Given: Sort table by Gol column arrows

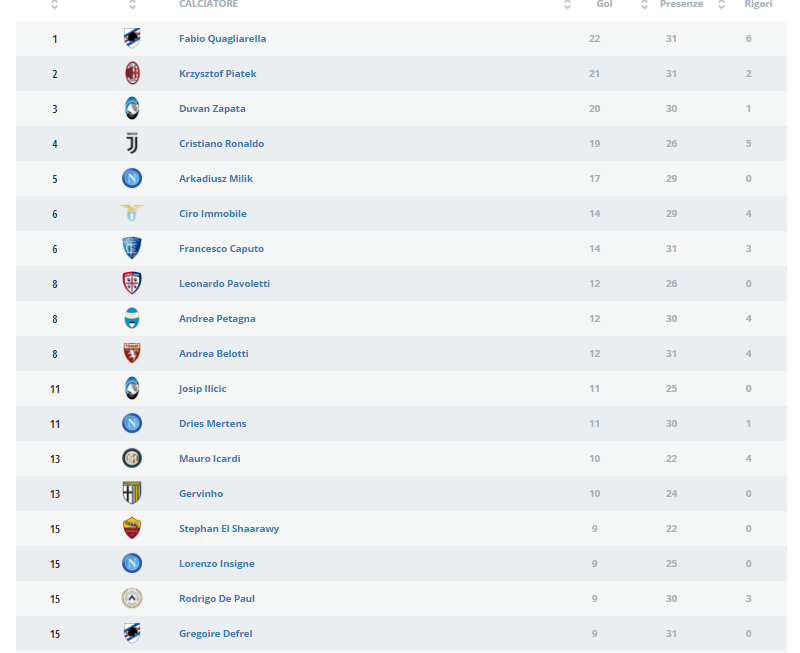Looking at the screenshot, I should coord(567,5).
